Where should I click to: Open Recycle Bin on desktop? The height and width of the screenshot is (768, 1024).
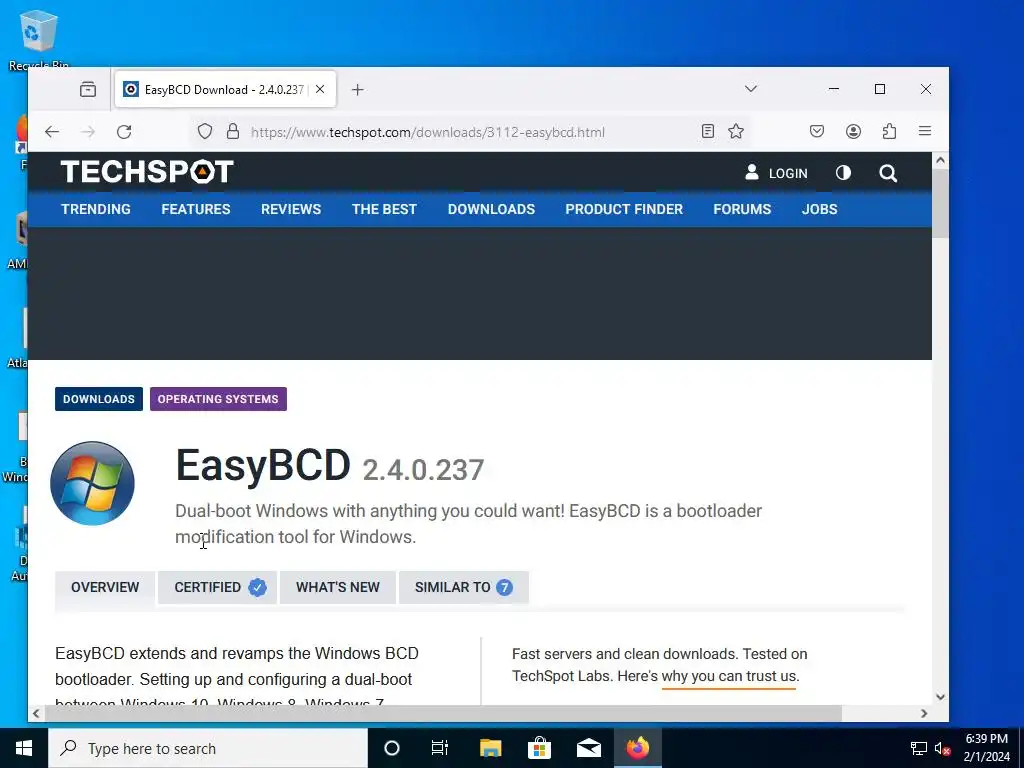39,40
